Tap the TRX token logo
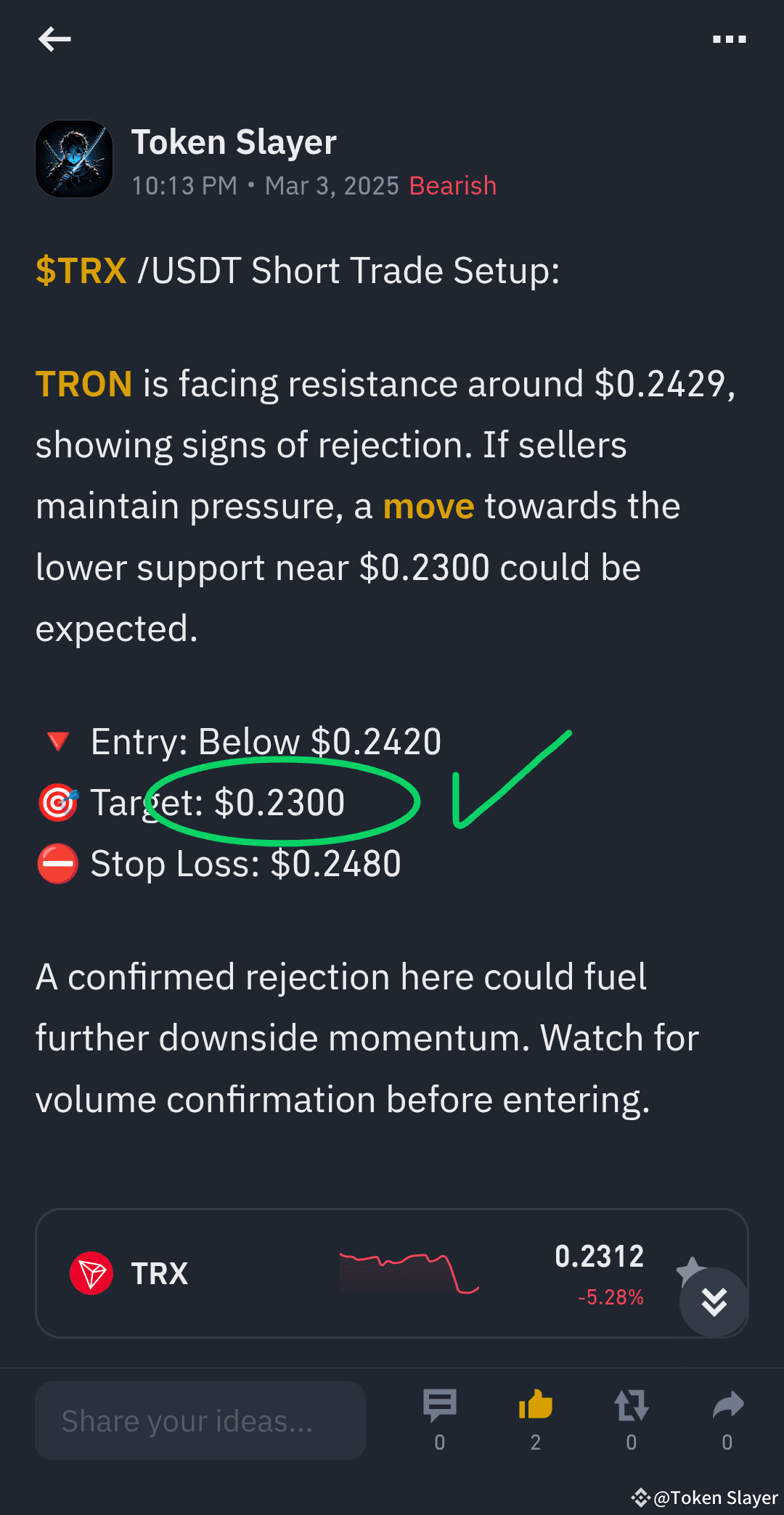Image resolution: width=784 pixels, height=1515 pixels. (92, 1273)
